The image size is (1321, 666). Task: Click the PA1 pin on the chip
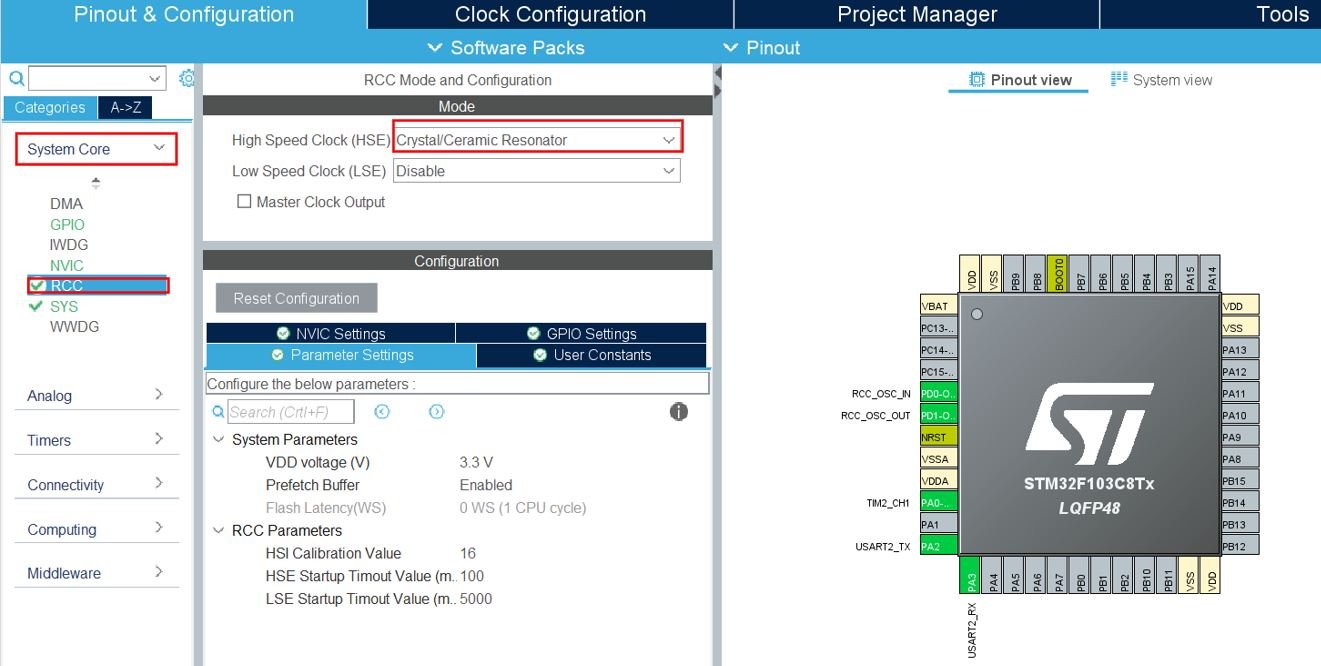[x=938, y=525]
